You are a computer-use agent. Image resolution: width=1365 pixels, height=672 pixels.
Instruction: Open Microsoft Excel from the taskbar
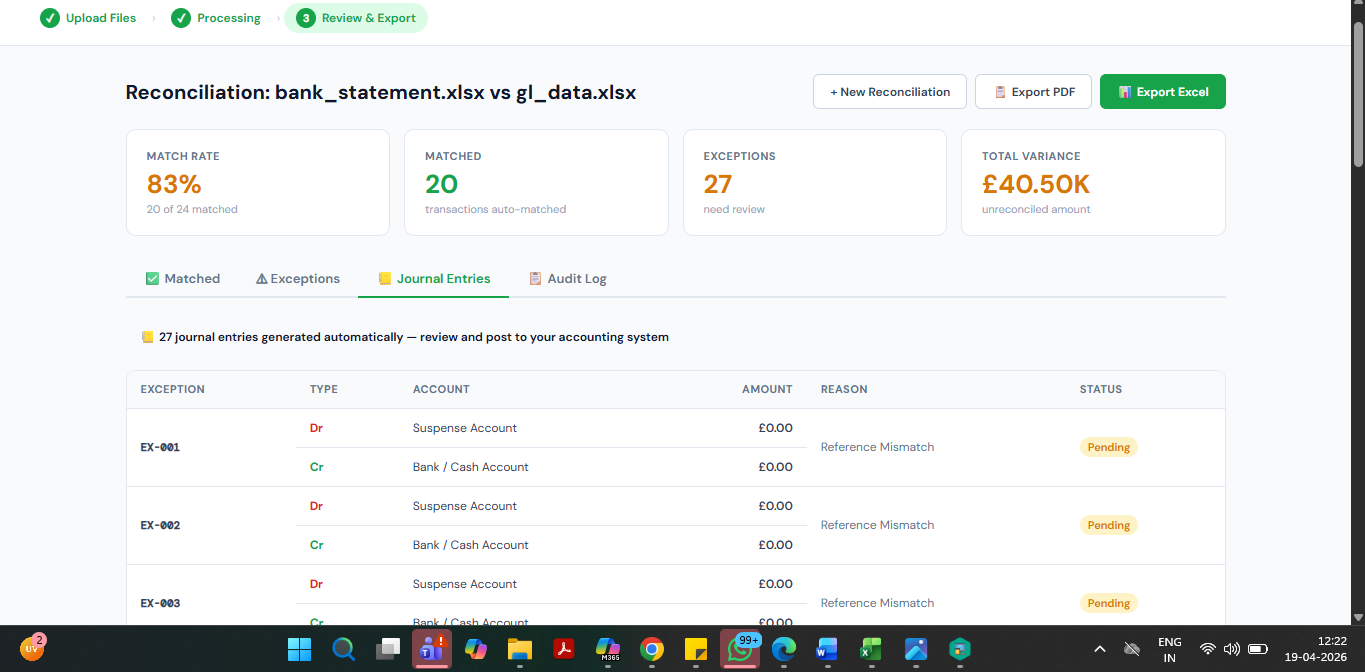click(871, 650)
